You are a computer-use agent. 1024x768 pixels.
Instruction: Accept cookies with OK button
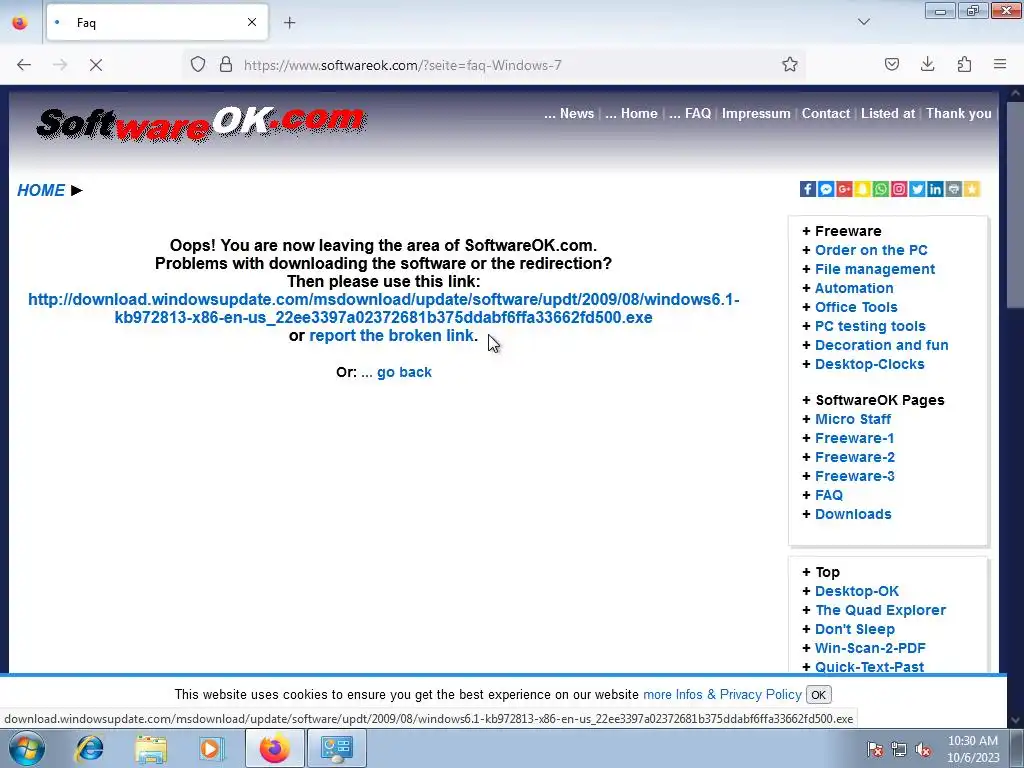818,695
